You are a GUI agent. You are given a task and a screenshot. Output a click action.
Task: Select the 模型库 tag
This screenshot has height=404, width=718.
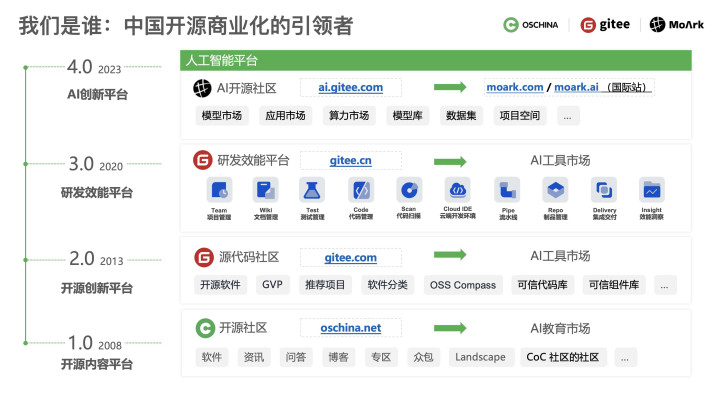(x=408, y=115)
